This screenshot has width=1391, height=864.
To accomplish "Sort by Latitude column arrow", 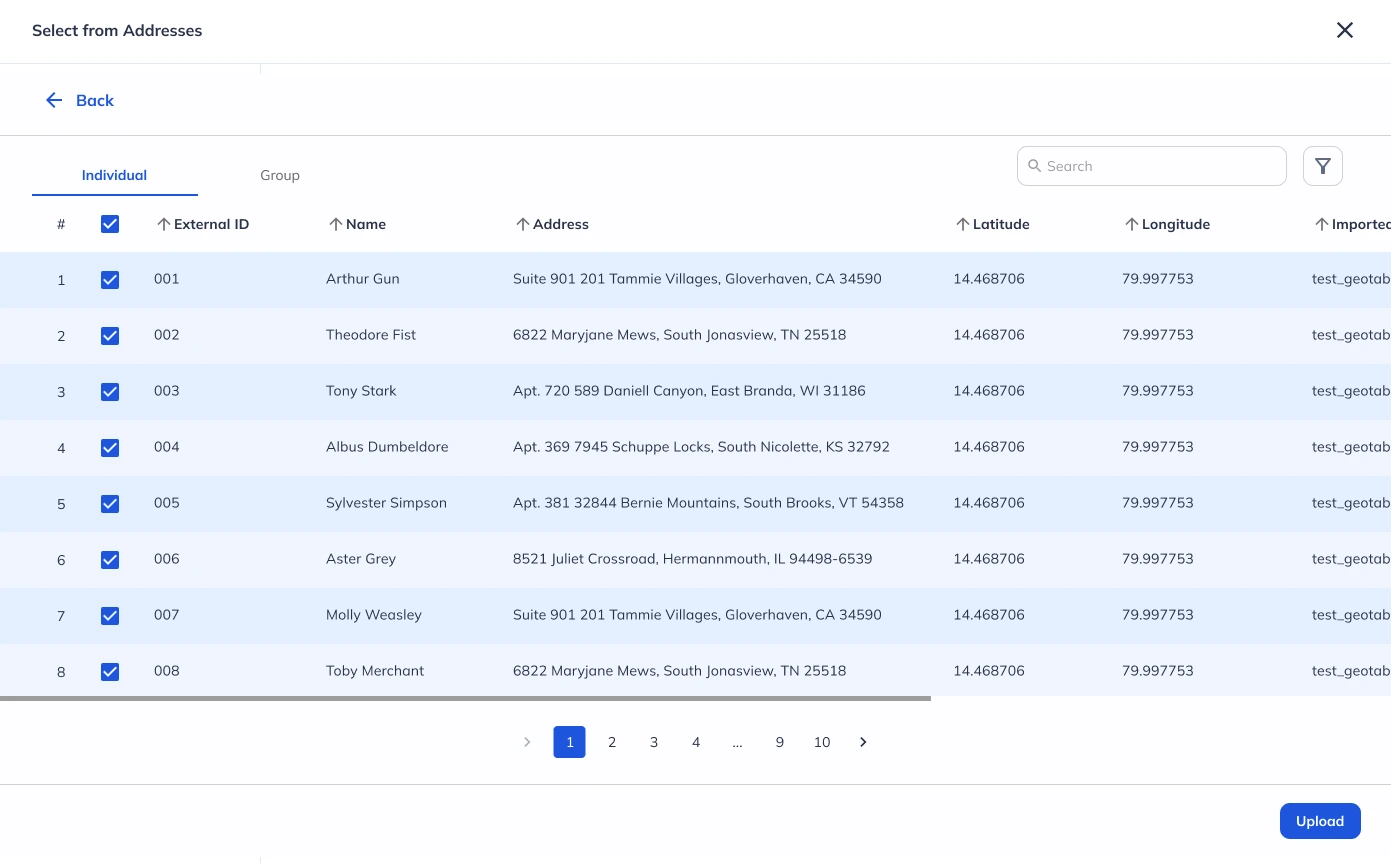I will click(962, 224).
